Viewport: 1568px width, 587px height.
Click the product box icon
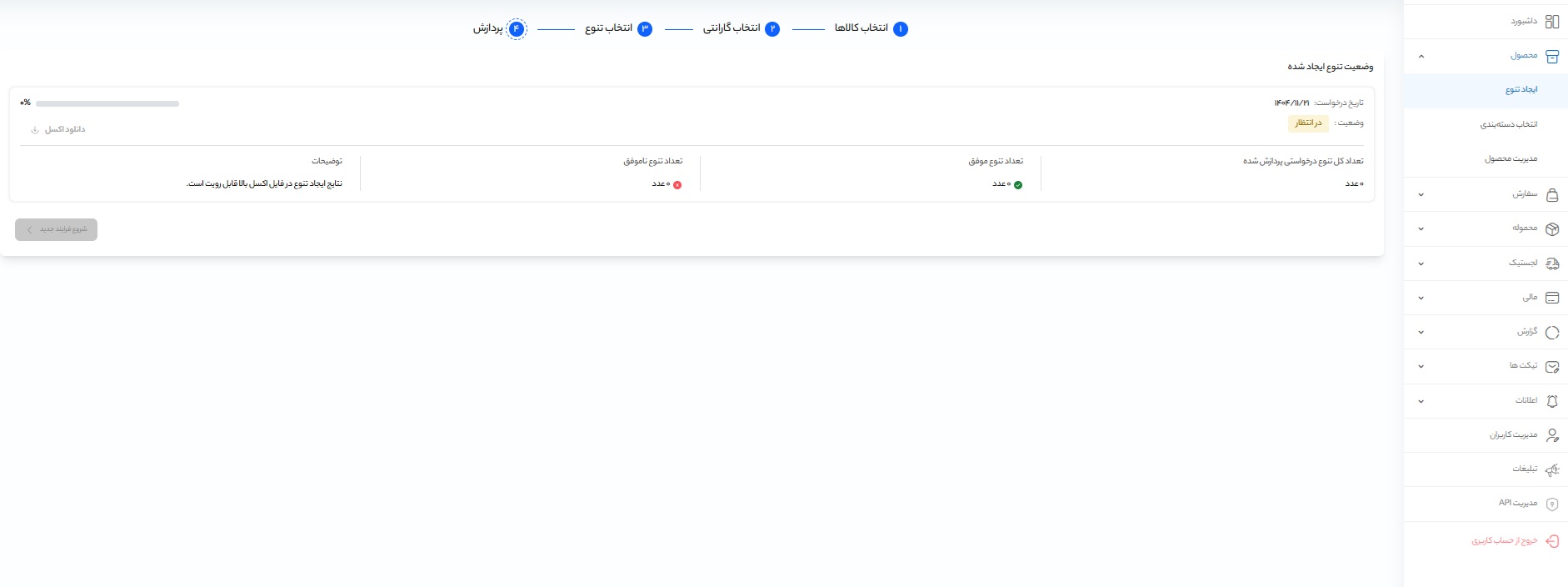[x=1551, y=57]
